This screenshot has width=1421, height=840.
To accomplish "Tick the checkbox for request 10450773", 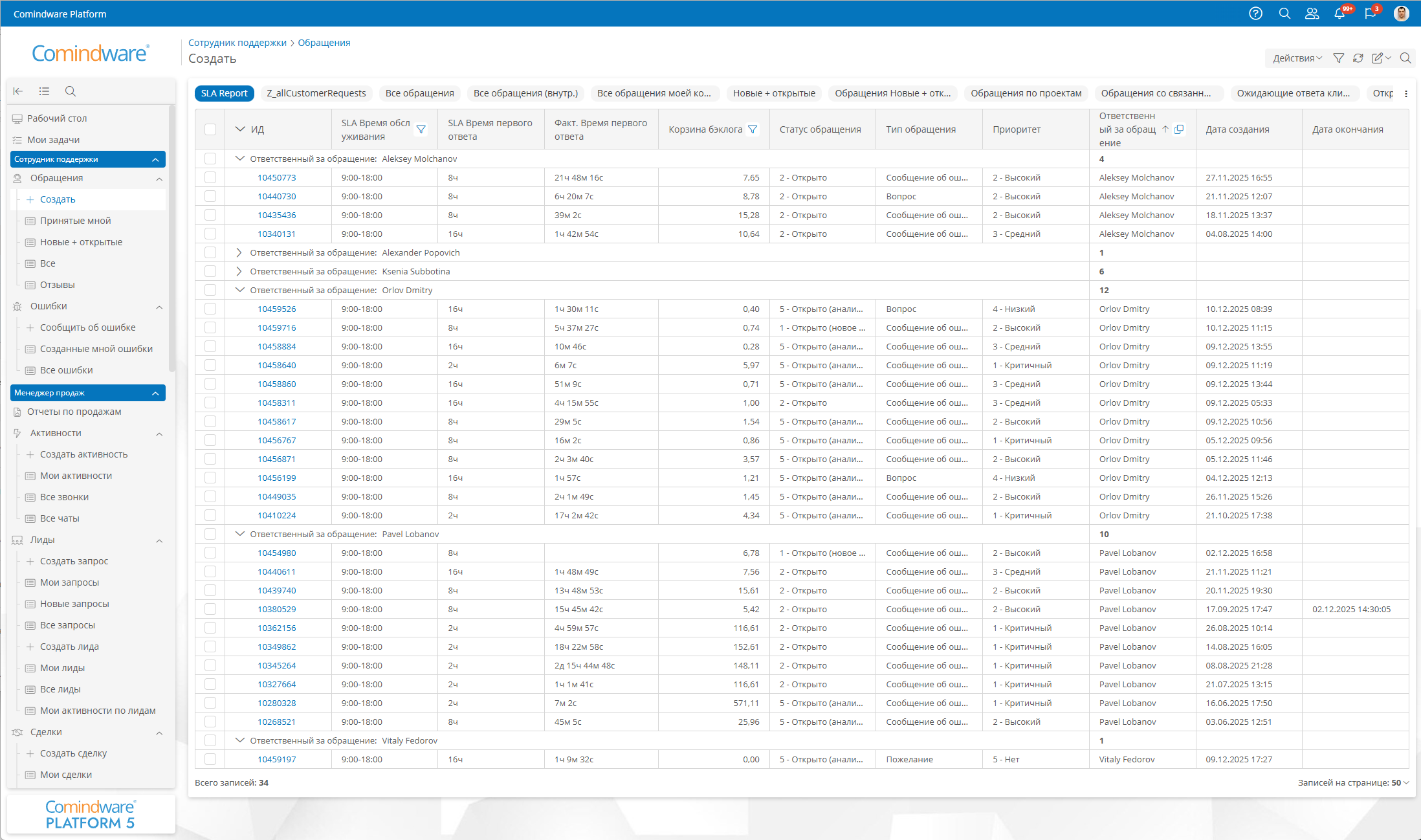I will click(210, 177).
